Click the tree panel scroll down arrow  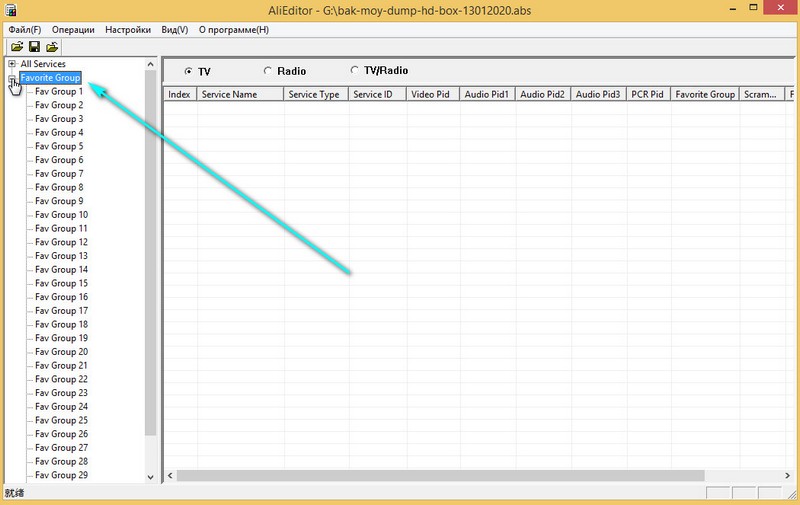click(151, 477)
